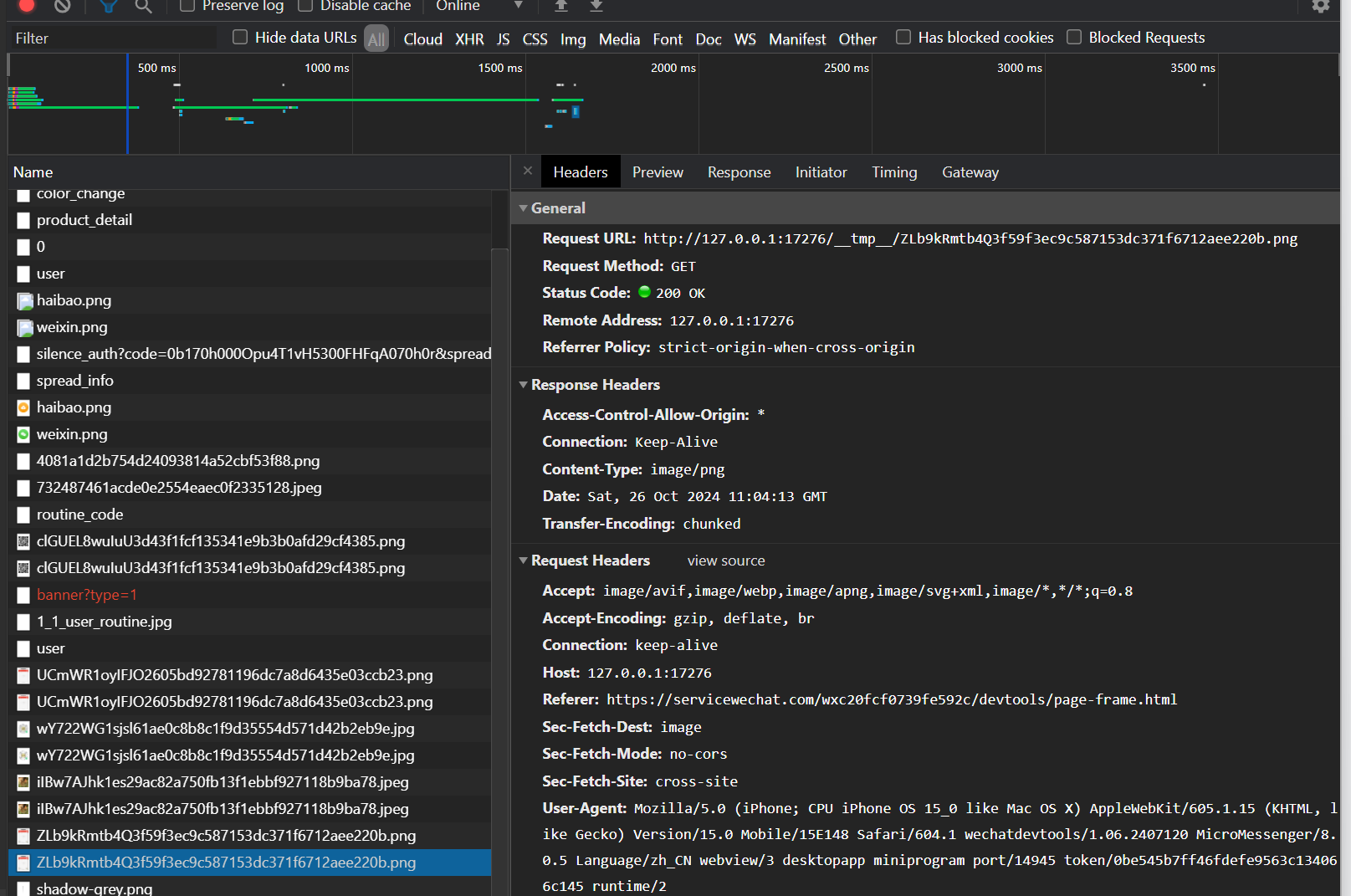Toggle the blue filter funnel icon

[x=108, y=6]
